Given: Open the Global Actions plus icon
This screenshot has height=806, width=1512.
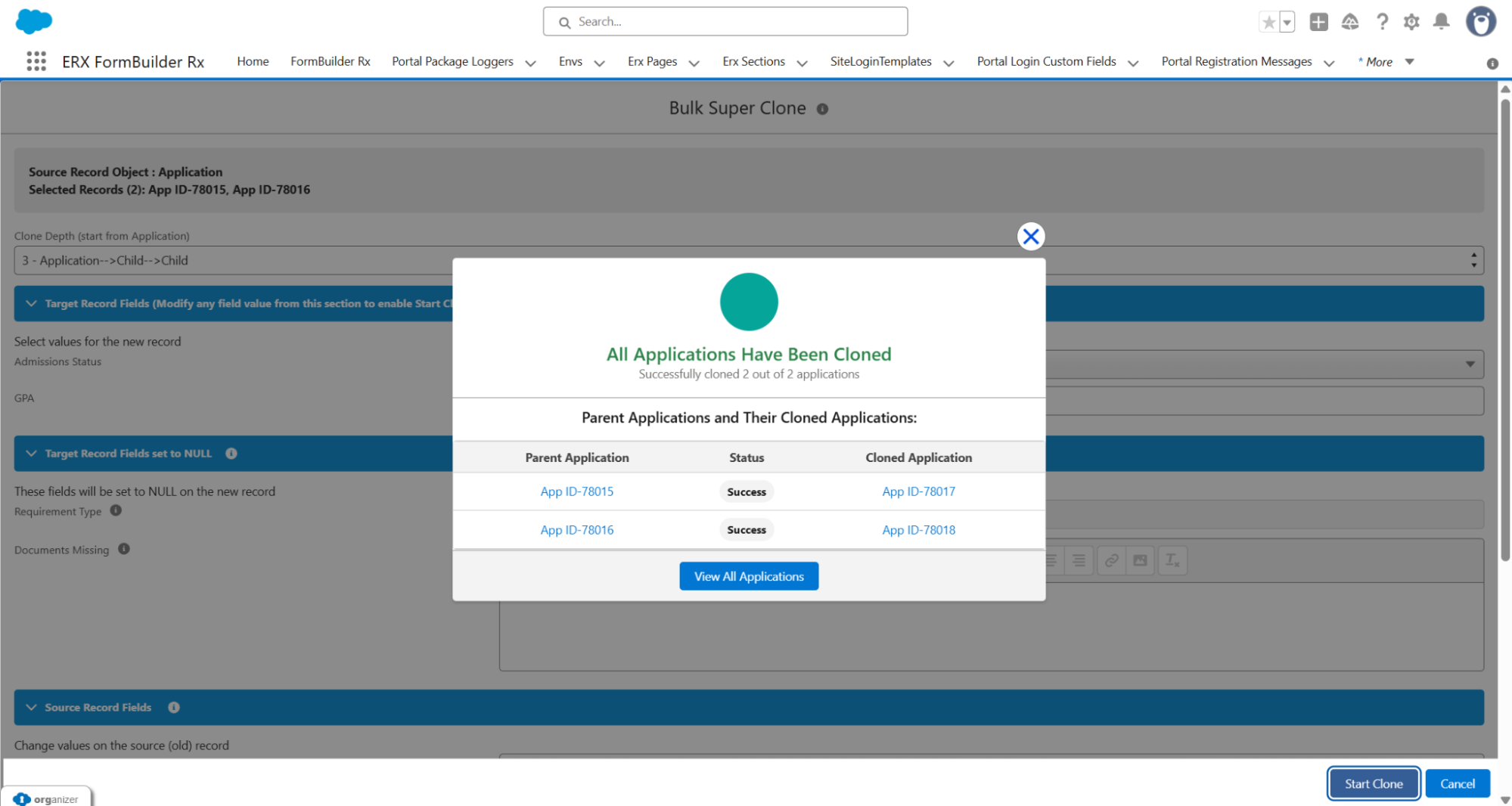Looking at the screenshot, I should [x=1318, y=22].
